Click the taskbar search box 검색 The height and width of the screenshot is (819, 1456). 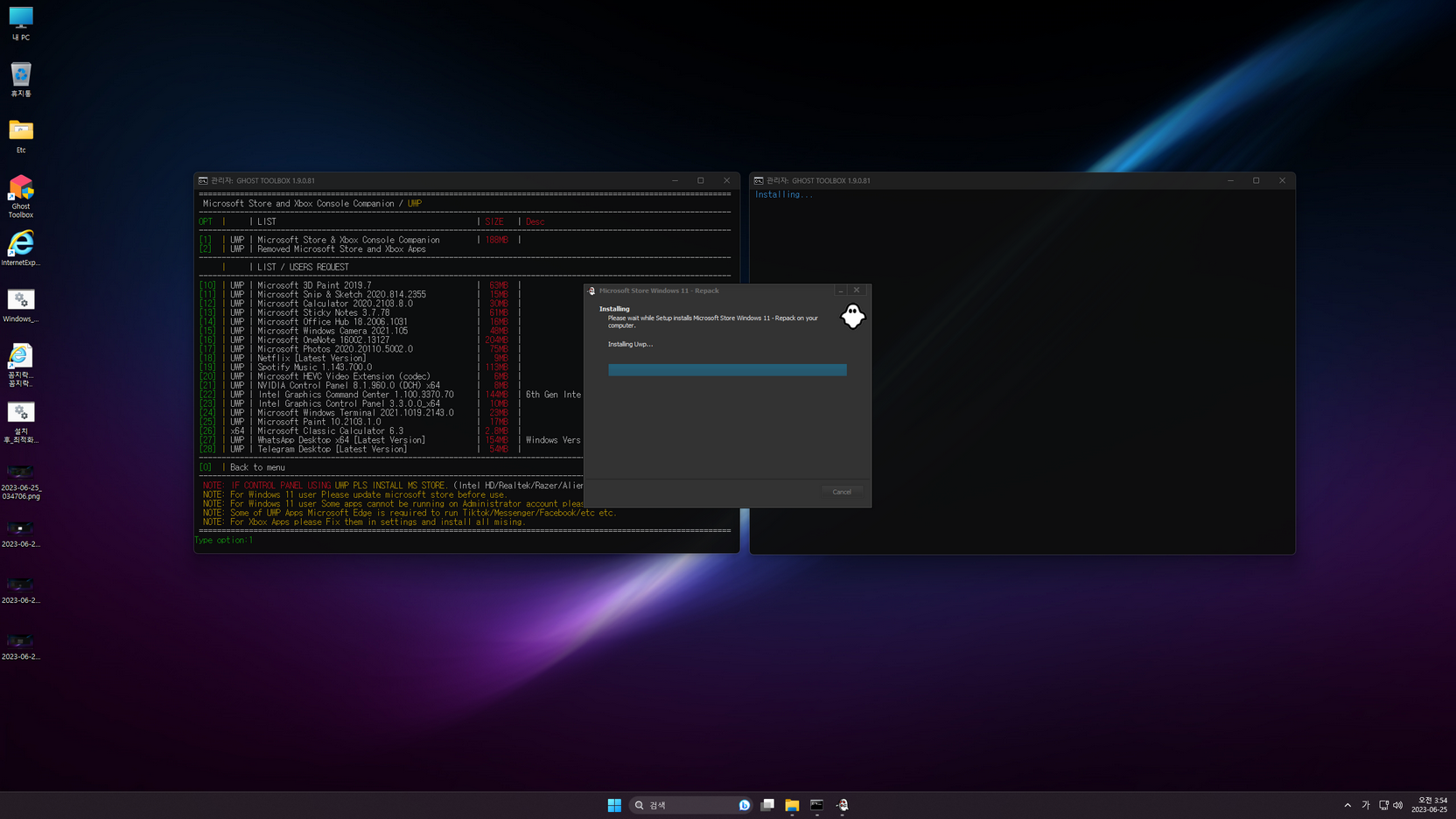coord(690,805)
